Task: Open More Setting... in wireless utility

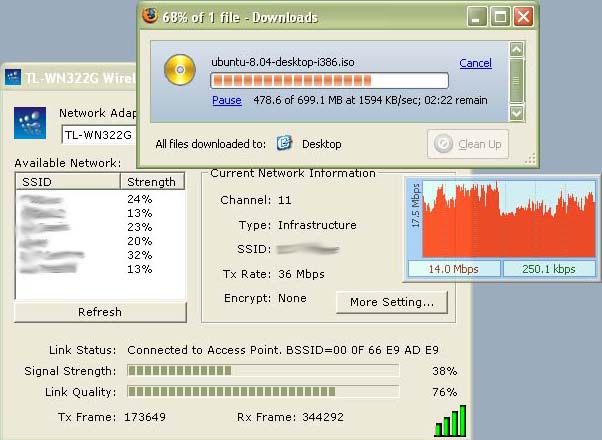Action: pyautogui.click(x=392, y=302)
